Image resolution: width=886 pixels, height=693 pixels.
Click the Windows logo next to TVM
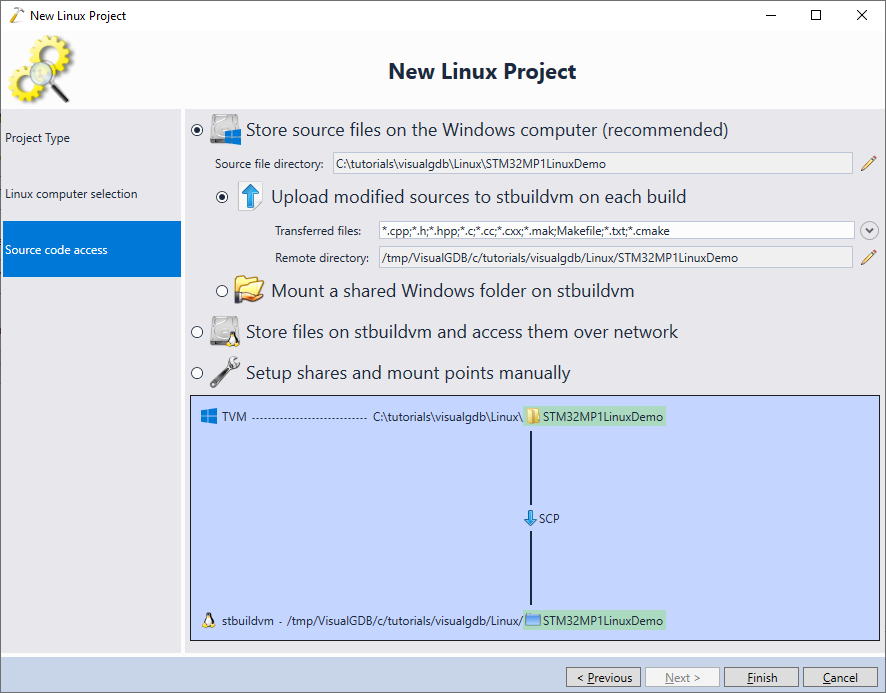[x=209, y=416]
